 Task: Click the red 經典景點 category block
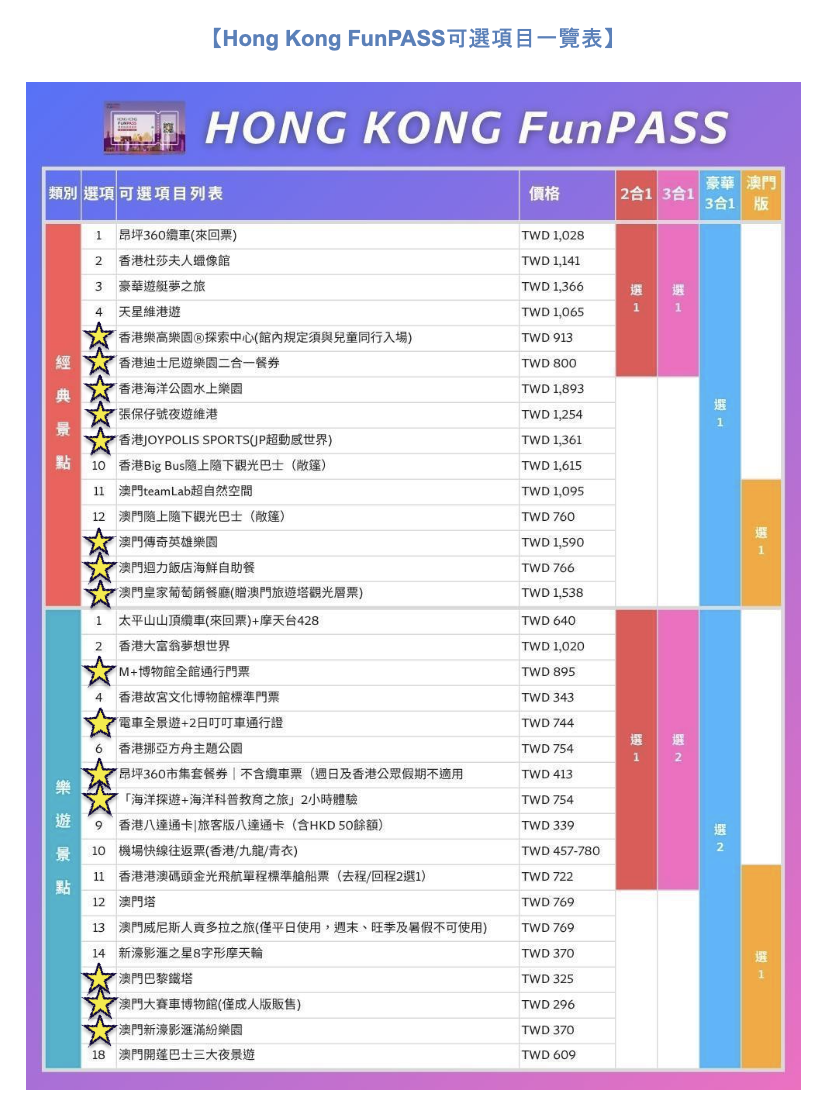pyautogui.click(x=63, y=414)
